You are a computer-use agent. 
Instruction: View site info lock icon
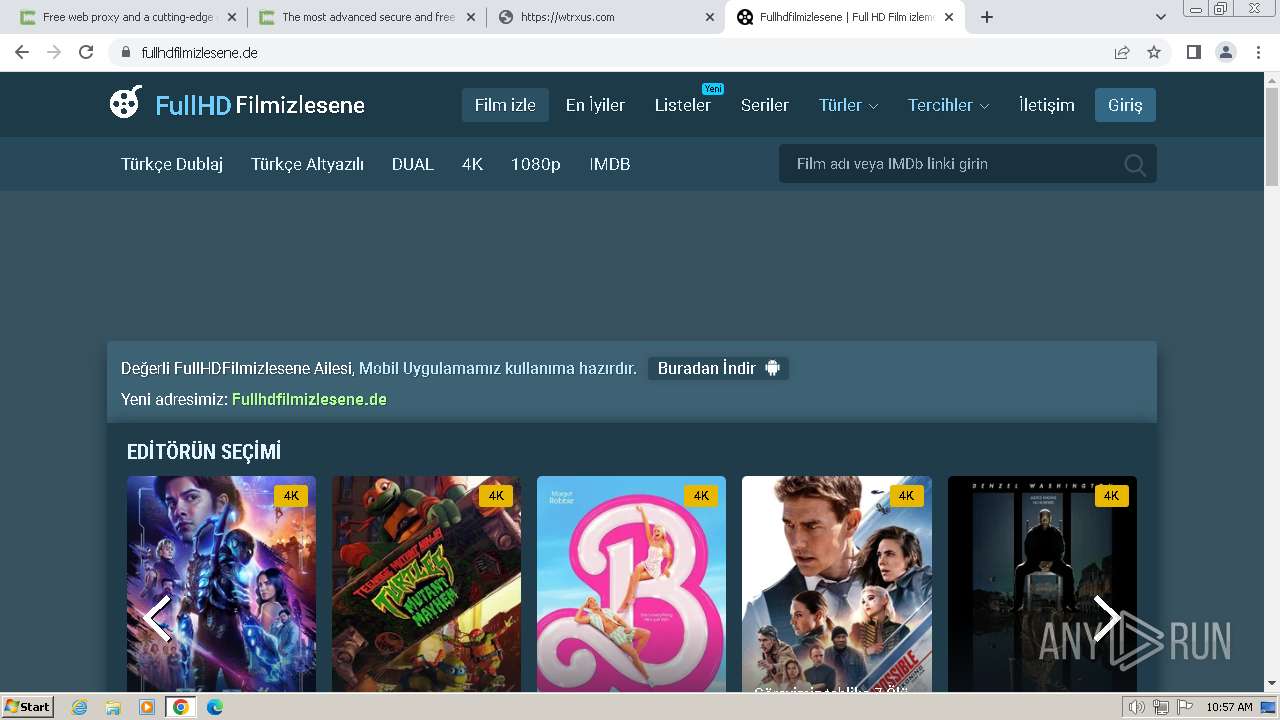[x=126, y=52]
